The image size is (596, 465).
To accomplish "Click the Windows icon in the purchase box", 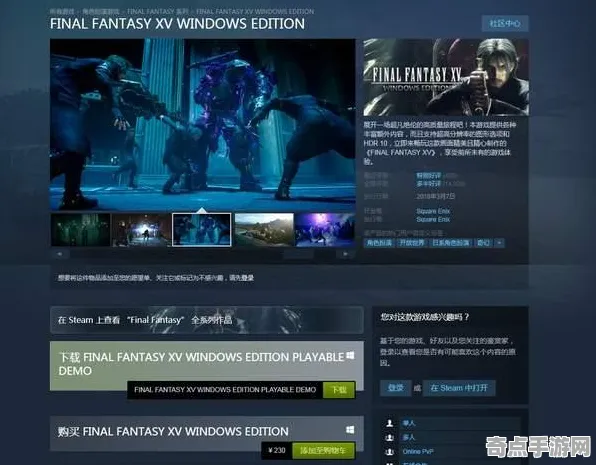I will 350,430.
